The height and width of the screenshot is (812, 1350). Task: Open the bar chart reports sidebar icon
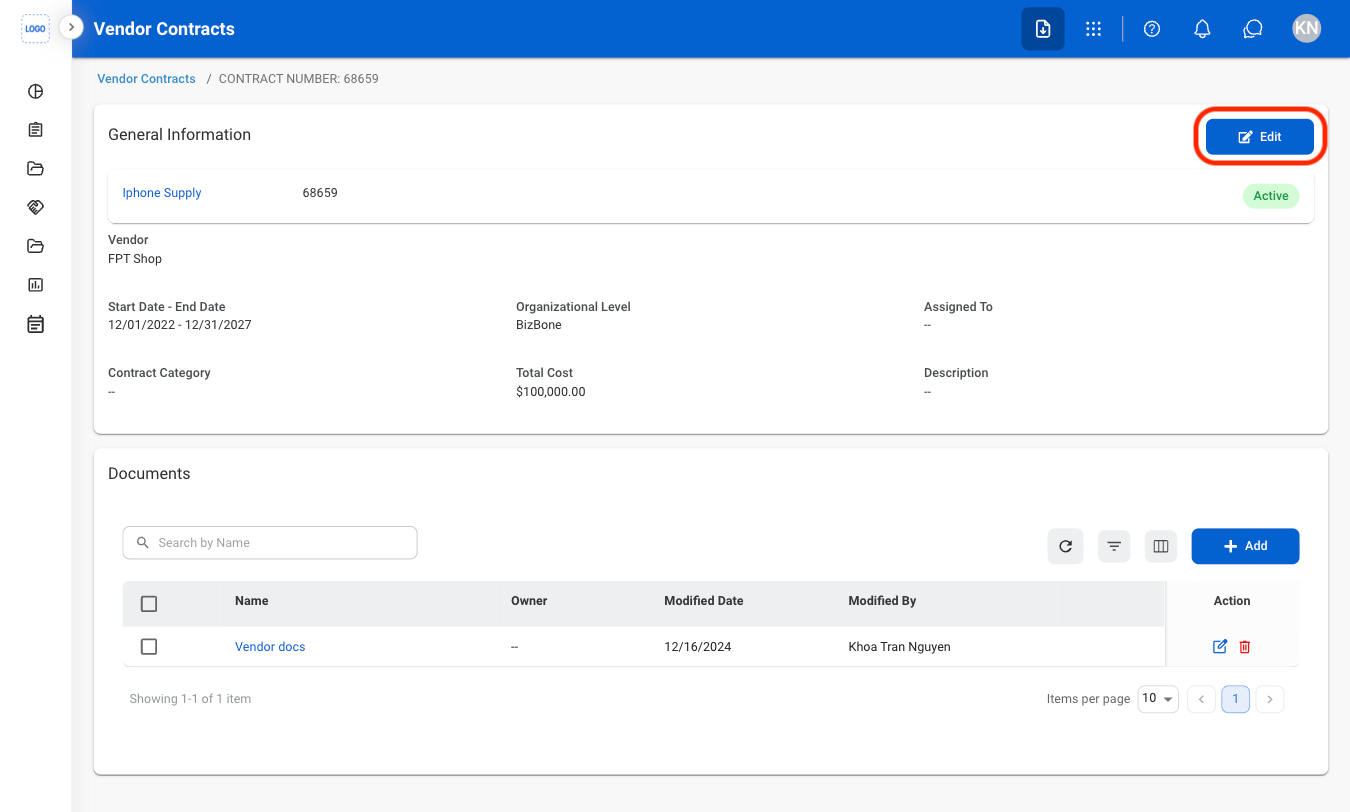coord(35,285)
